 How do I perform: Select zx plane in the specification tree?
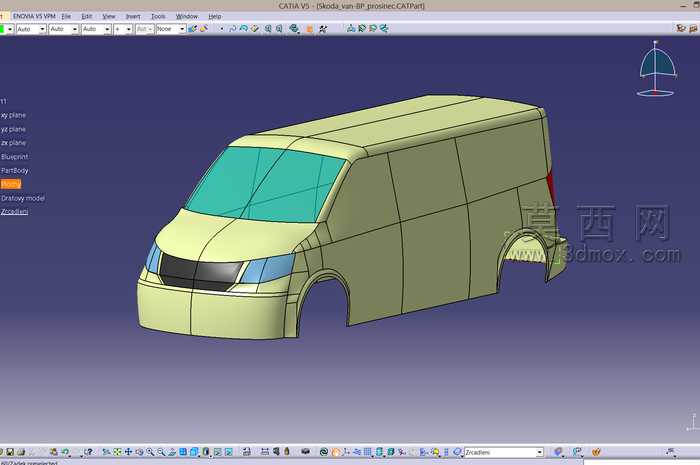pos(13,143)
